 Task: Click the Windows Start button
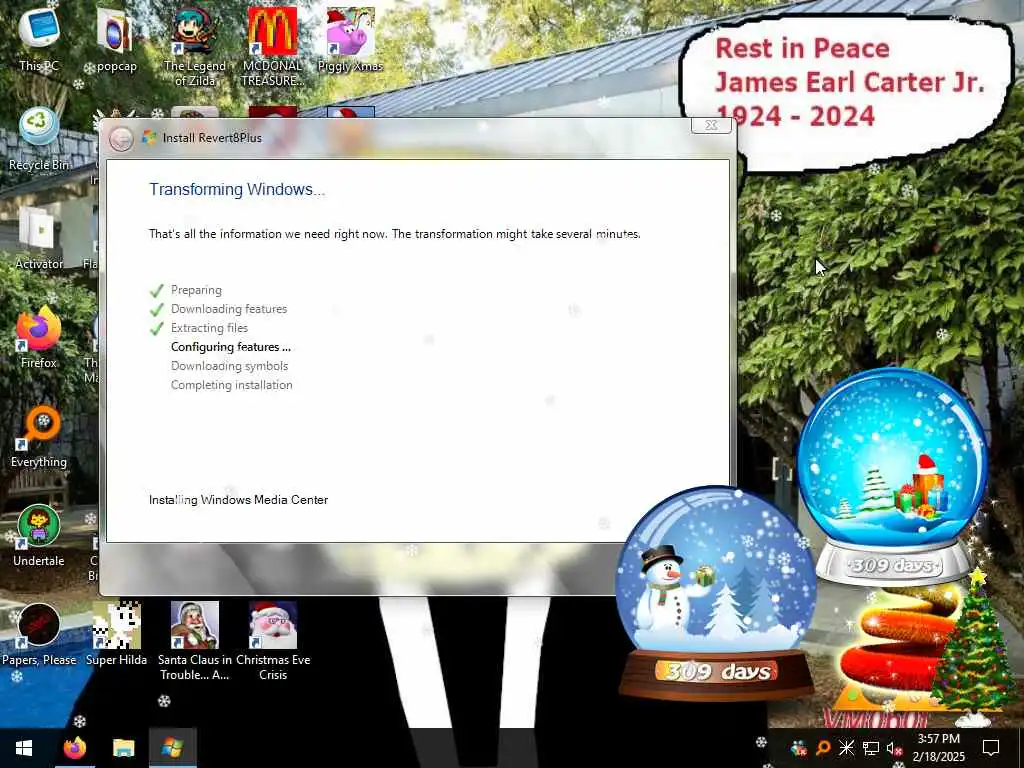coord(24,748)
